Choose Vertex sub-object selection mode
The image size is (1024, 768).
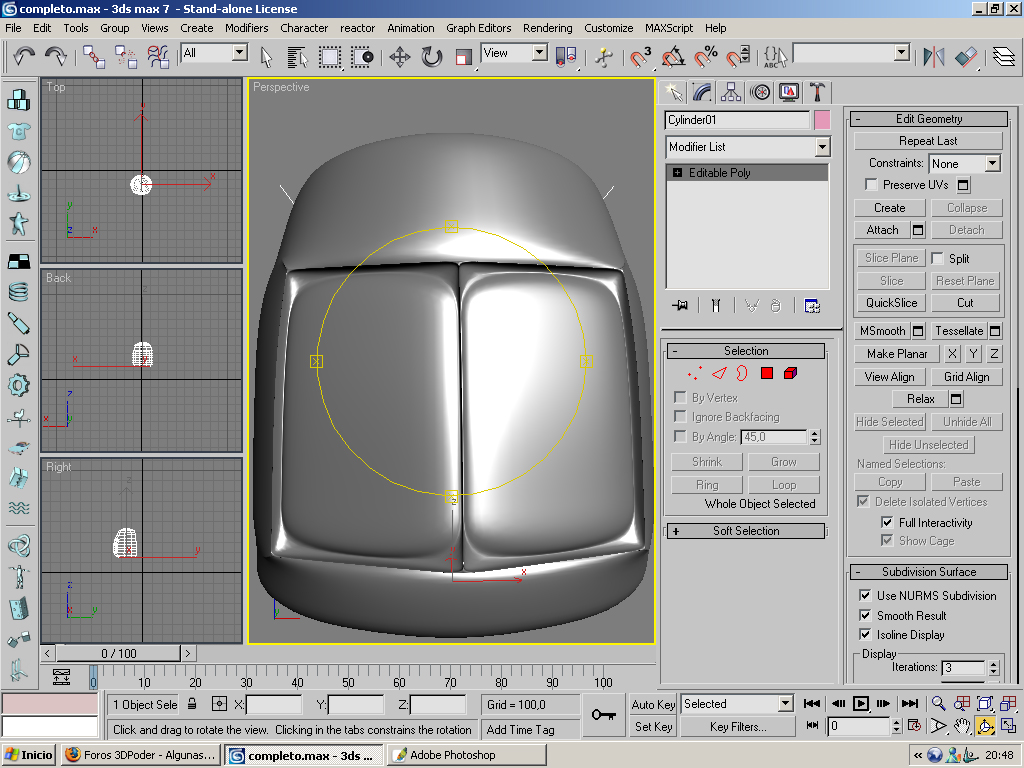point(694,373)
